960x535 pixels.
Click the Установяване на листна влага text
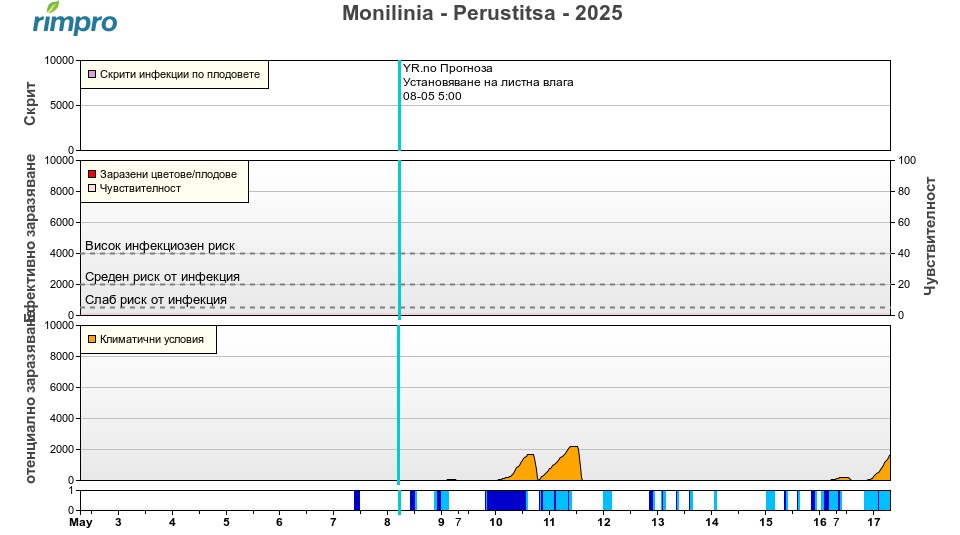coord(488,82)
